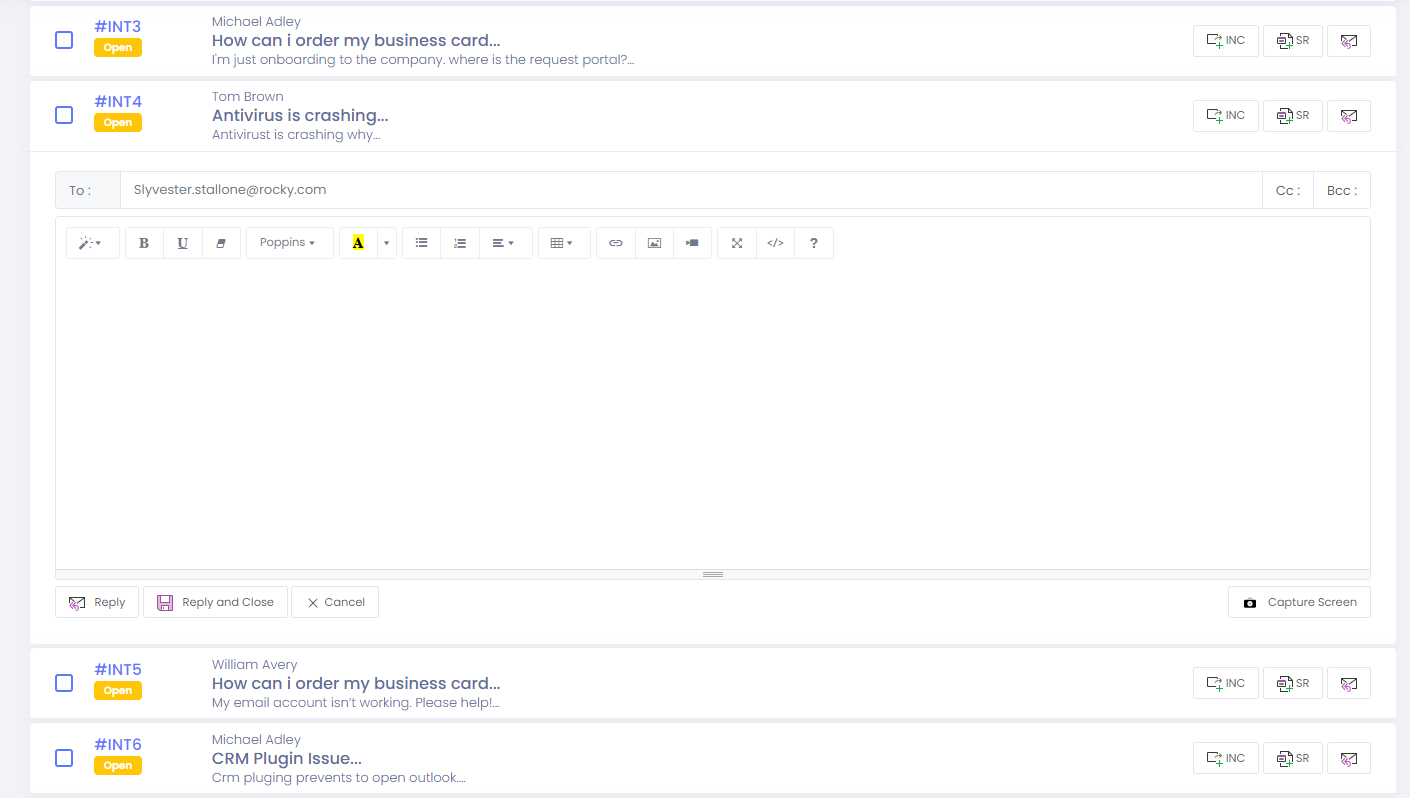Click the eraser remove-format icon
Image resolution: width=1410 pixels, height=798 pixels.
pyautogui.click(x=221, y=243)
